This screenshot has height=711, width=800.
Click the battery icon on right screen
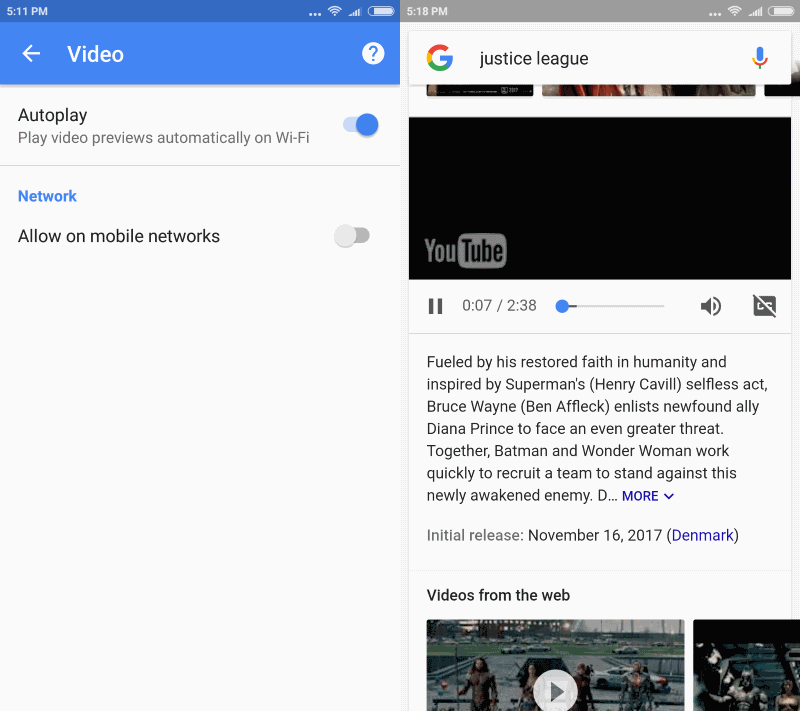(x=781, y=11)
